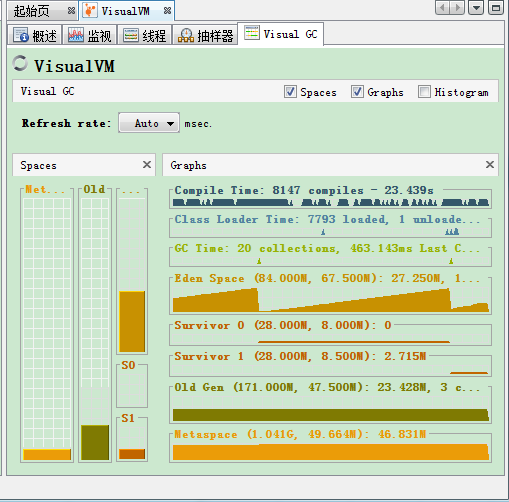Screen dimensions: 509x502
Task: Close the VisualVM document tab
Action: [167, 11]
